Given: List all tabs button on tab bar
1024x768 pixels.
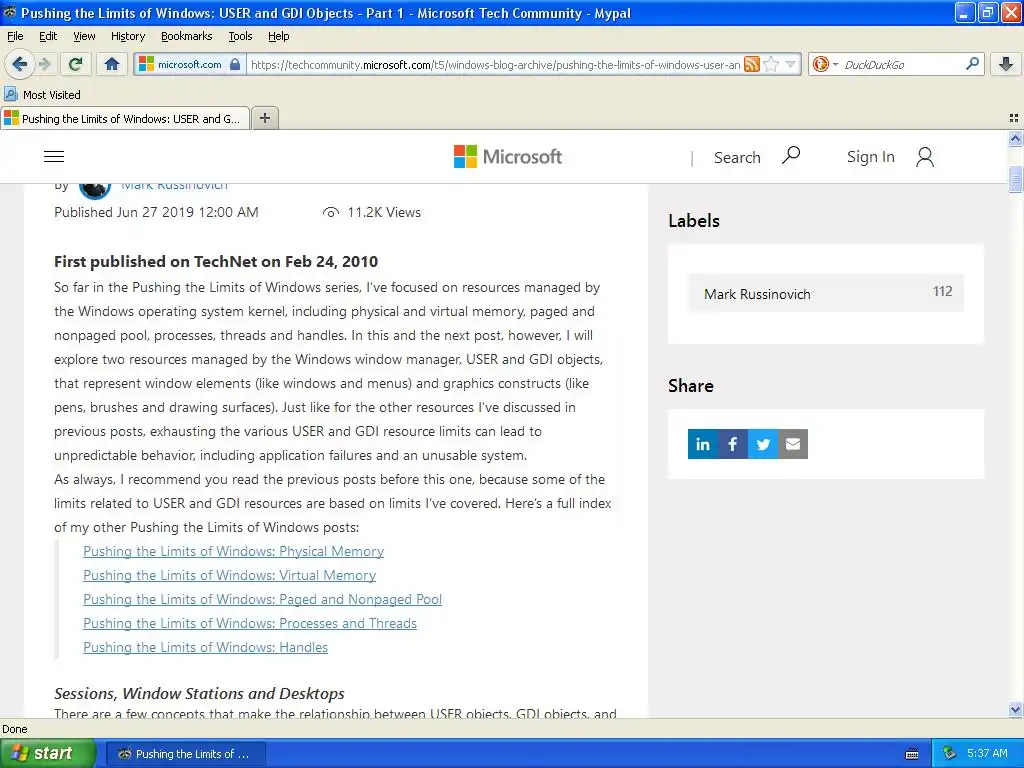Looking at the screenshot, I should [1014, 118].
